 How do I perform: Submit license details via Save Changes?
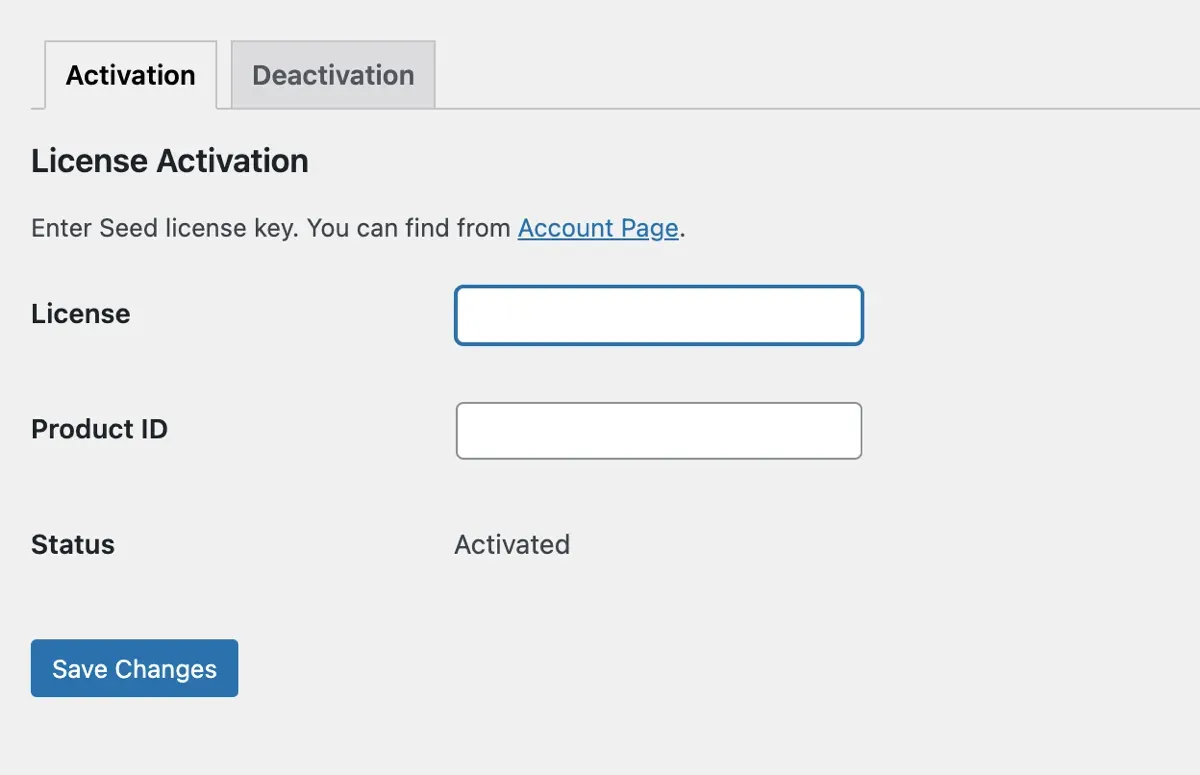coord(134,668)
